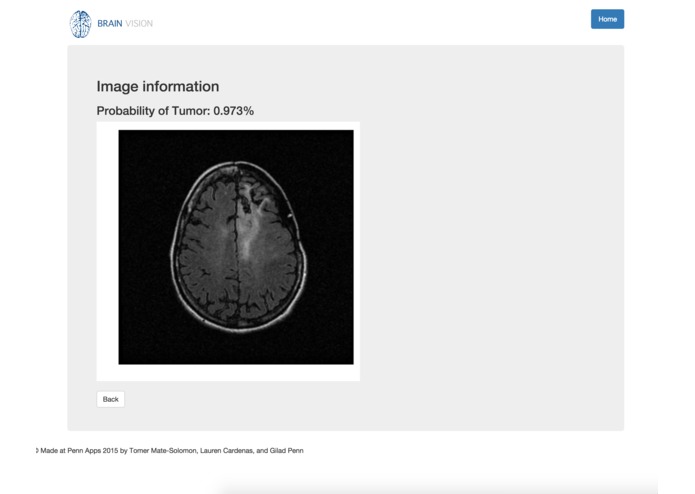Click the "Made at Penn Apps 2015" footer text
The width and height of the screenshot is (695, 494).
[170, 451]
